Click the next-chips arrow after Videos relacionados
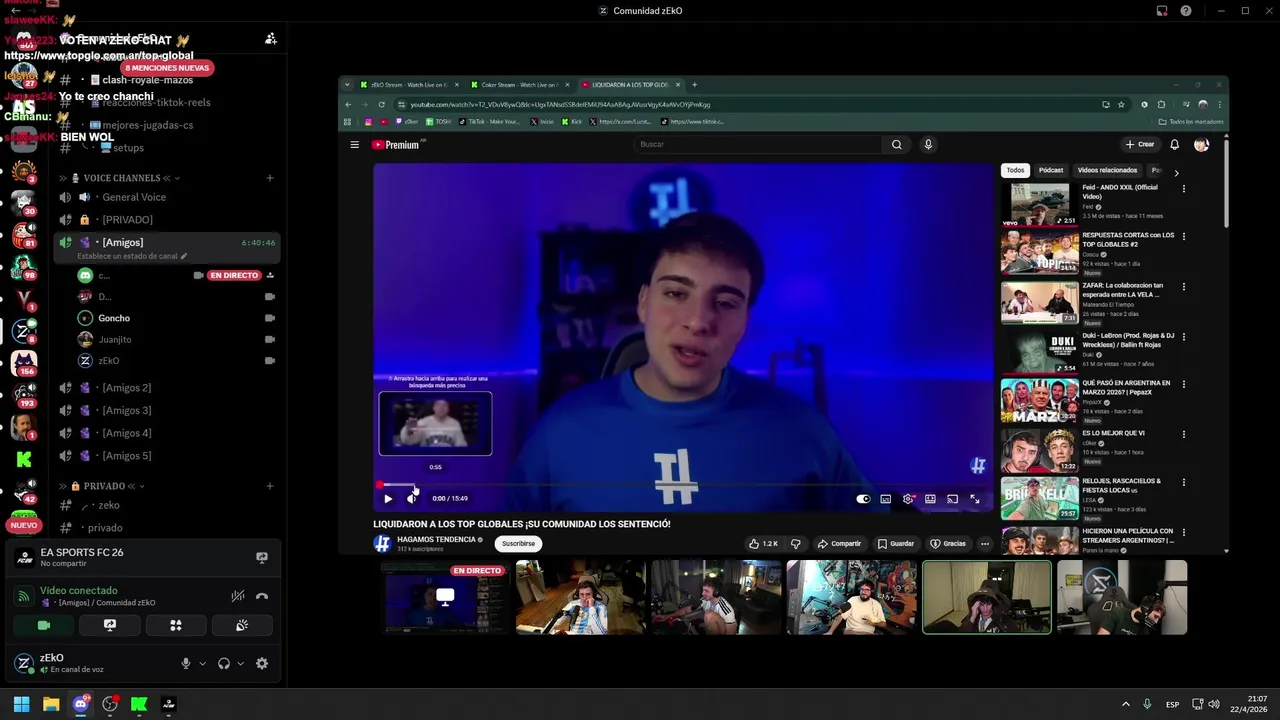The image size is (1280, 720). click(x=1176, y=173)
